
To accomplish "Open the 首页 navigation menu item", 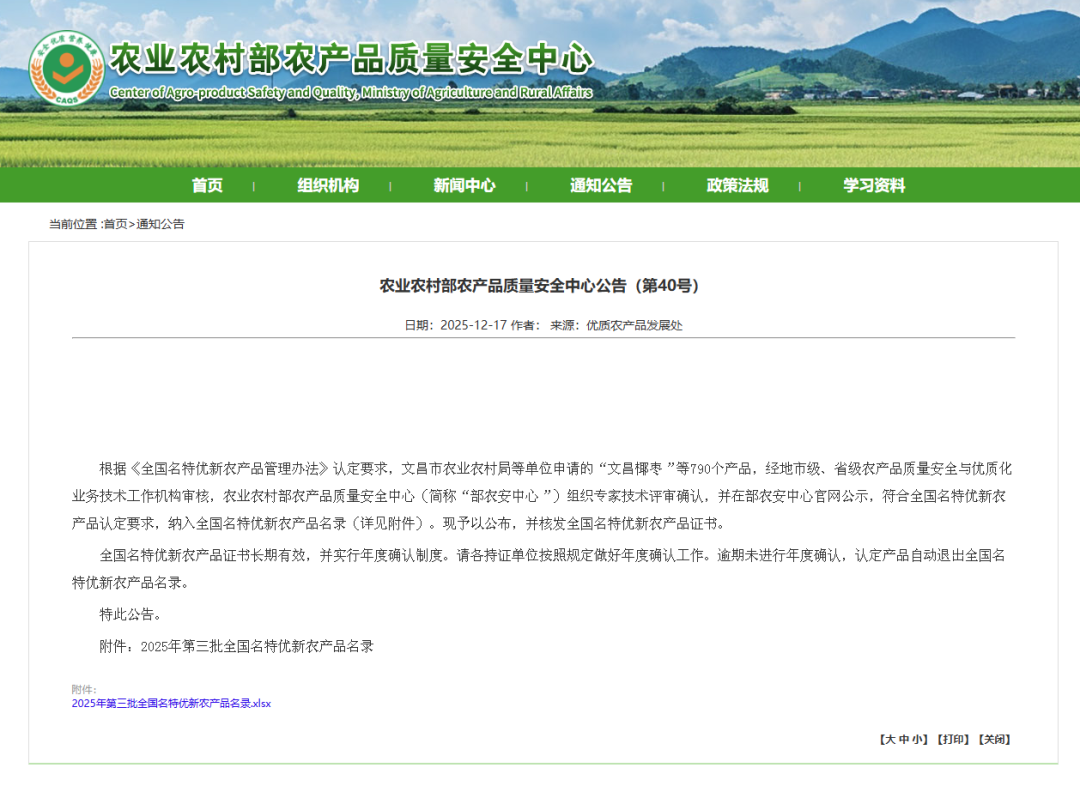I will tap(206, 185).
